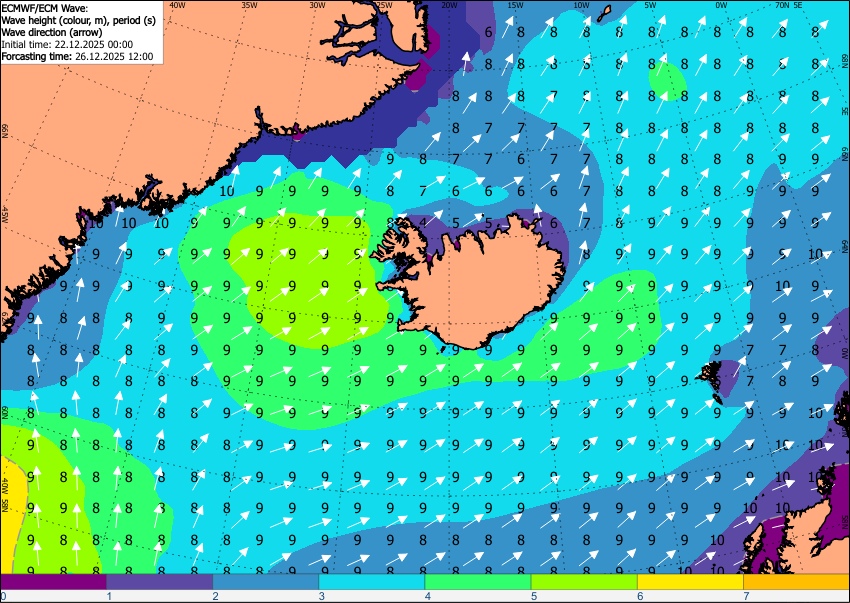Click 'Forcasting time: 26.12.2025 12:00' text
The width and height of the screenshot is (850, 603).
point(78,56)
